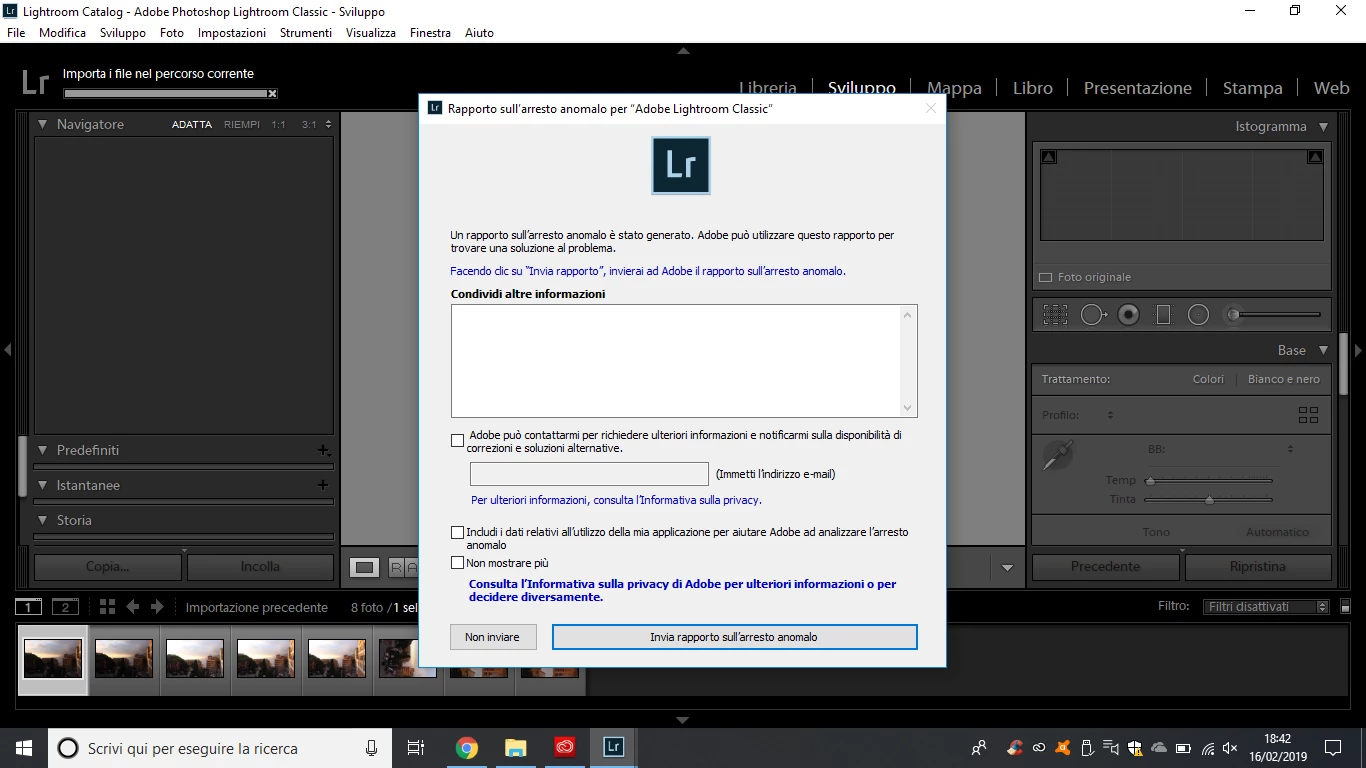Open the Sviluppo menu

[x=123, y=33]
